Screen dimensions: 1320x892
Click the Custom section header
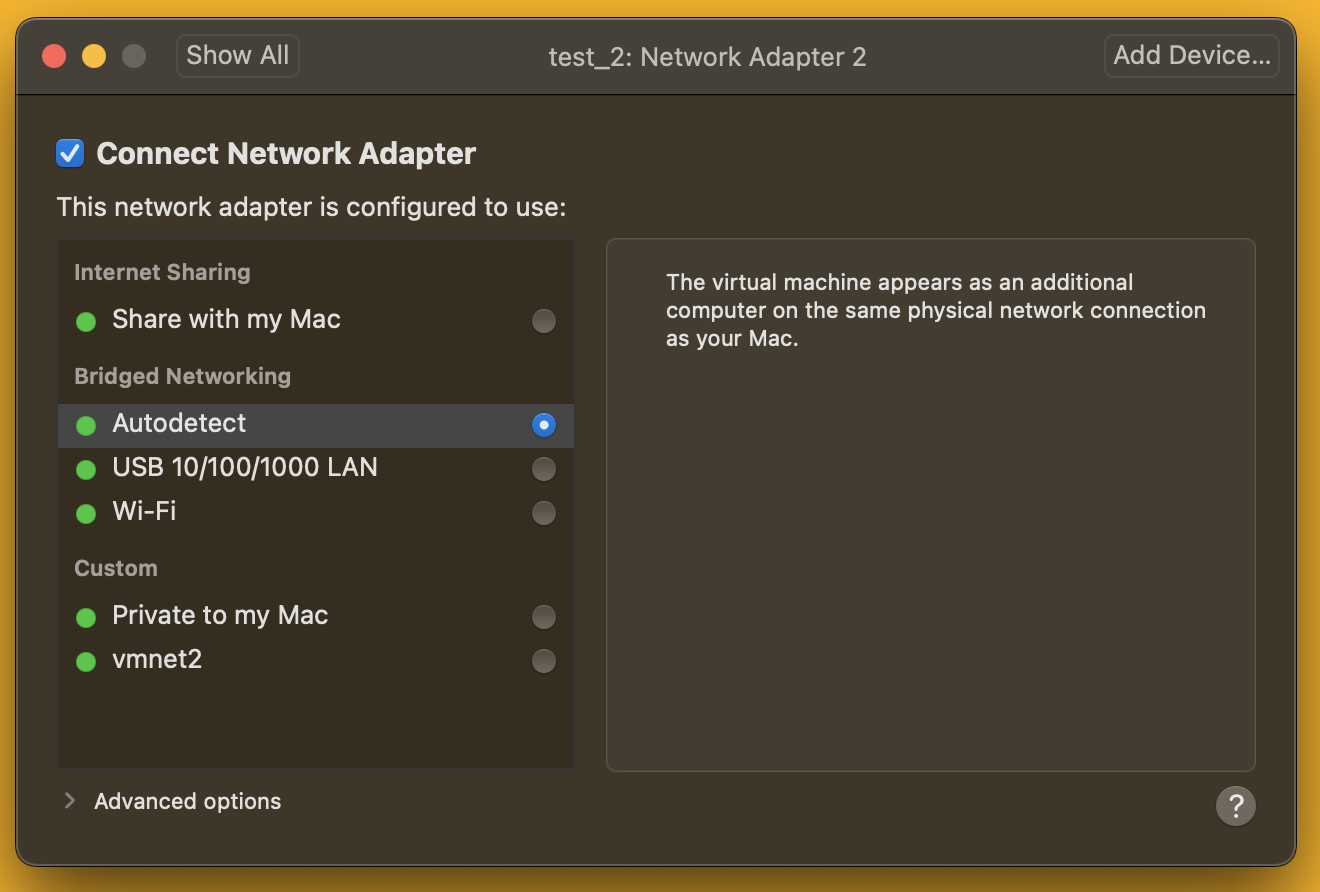click(116, 568)
